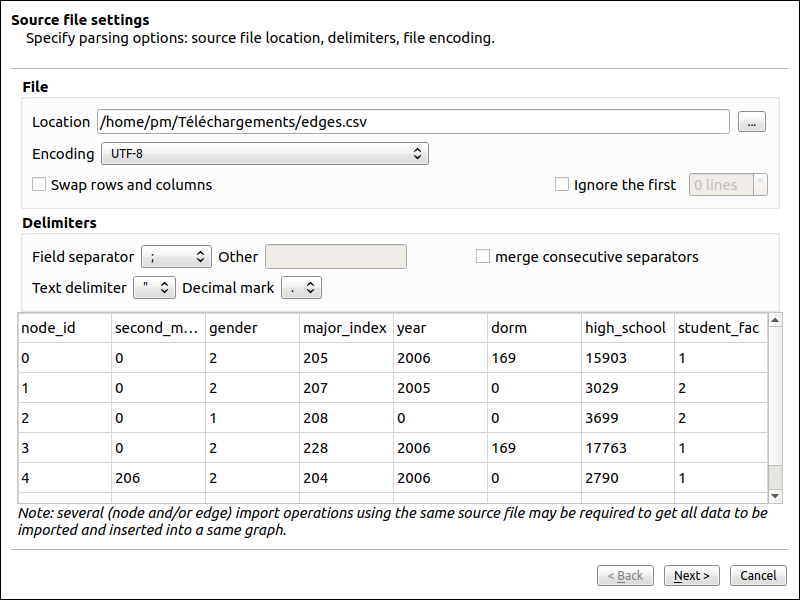Click the browse file location button

tap(752, 122)
